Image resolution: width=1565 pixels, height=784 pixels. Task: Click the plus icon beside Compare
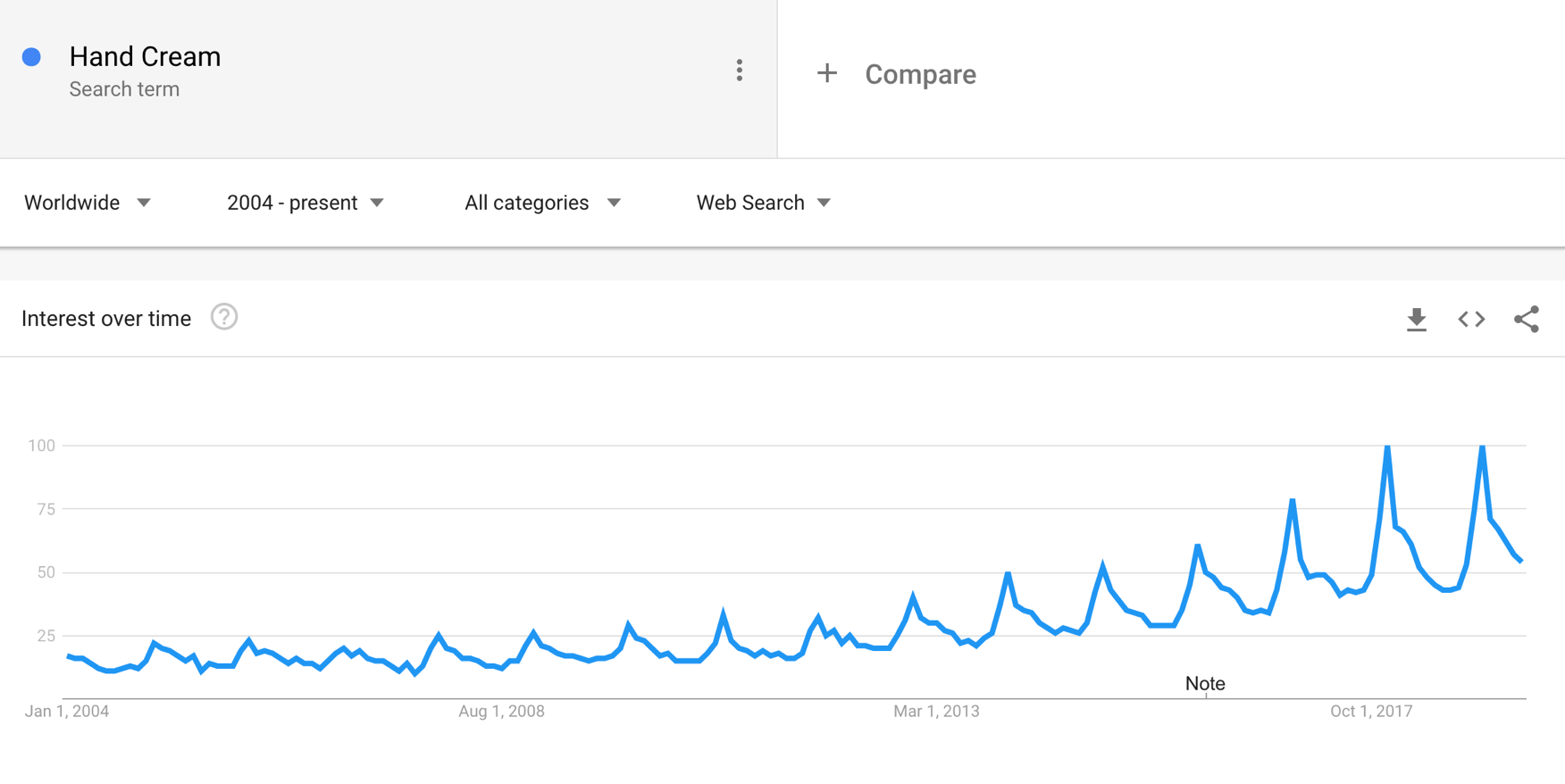[827, 73]
